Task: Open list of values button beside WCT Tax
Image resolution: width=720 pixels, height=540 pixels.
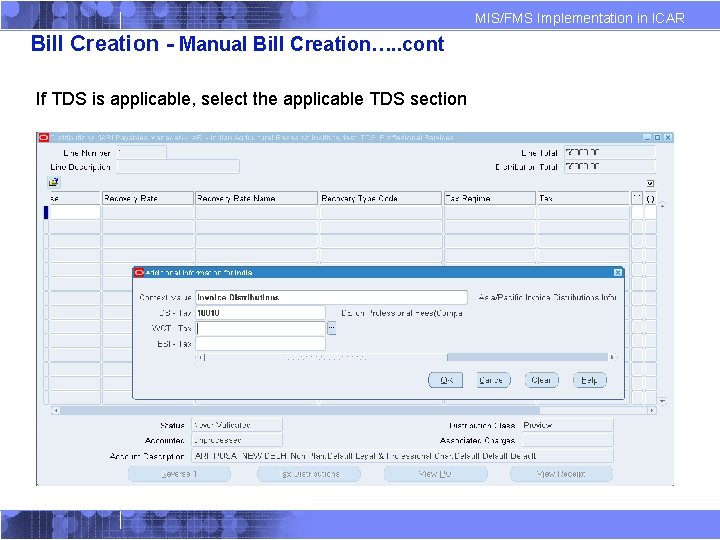Action: coord(332,328)
